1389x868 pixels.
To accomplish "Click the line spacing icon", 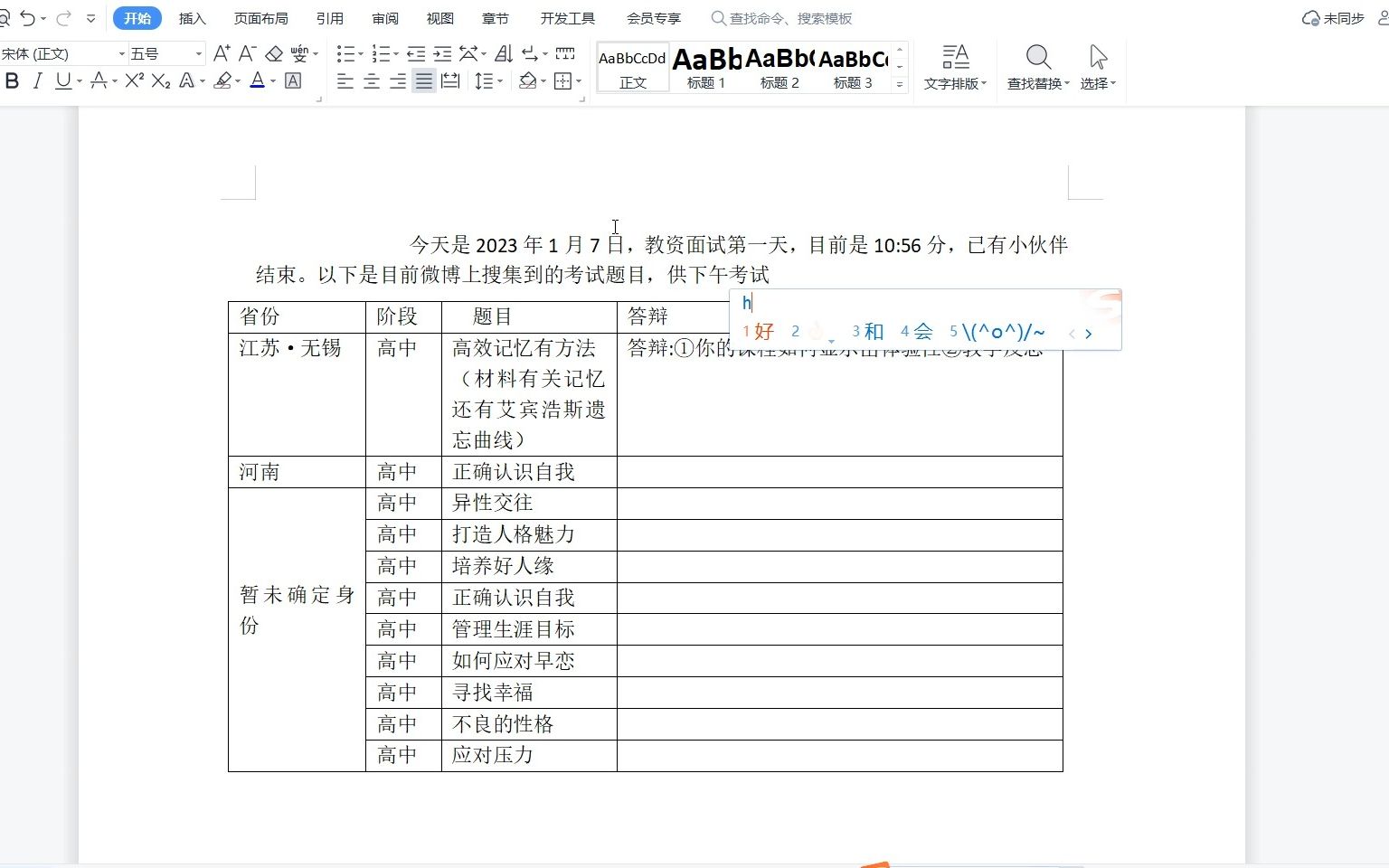I will coord(484,81).
